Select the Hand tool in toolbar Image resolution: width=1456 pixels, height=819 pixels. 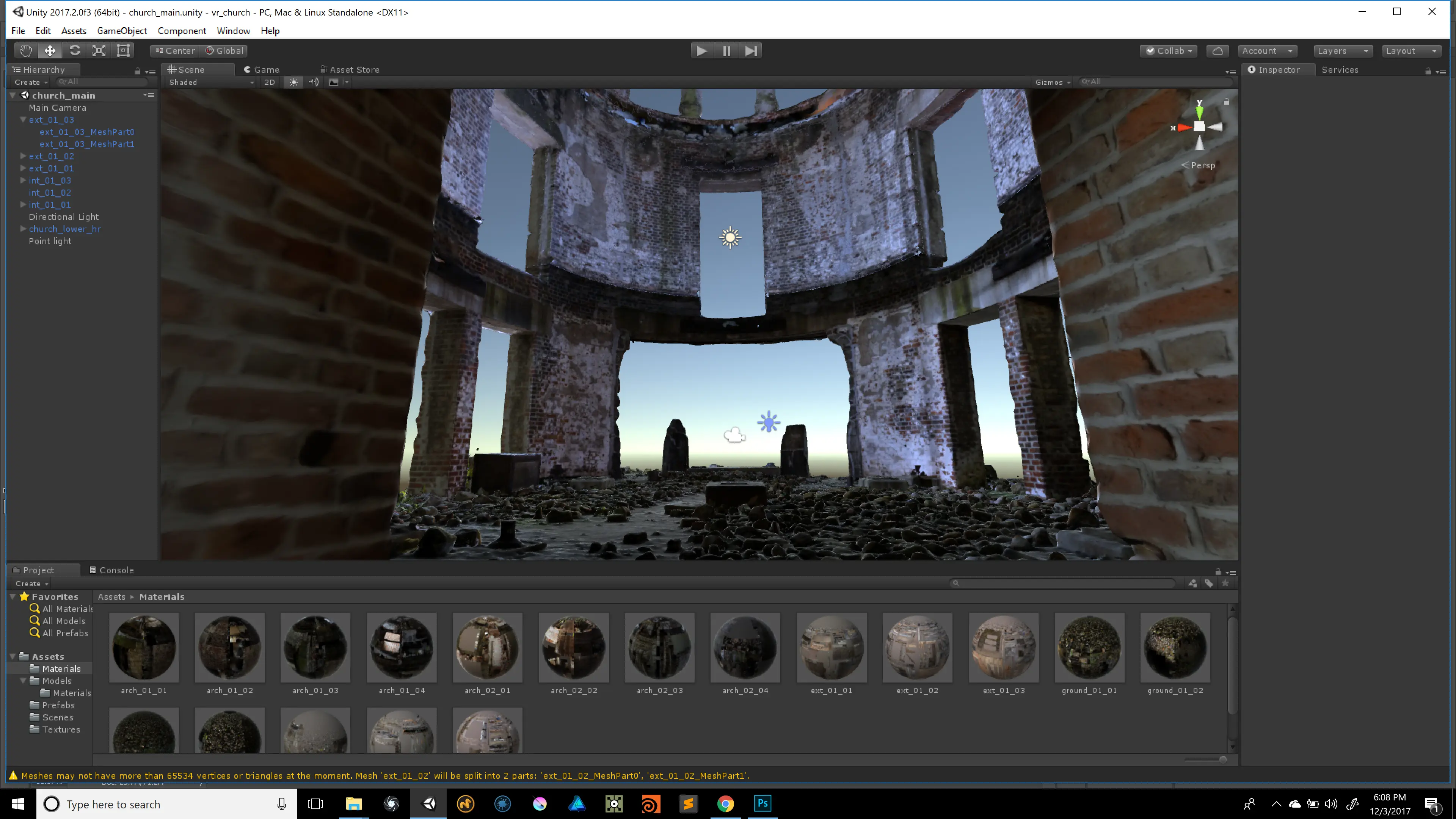pos(25,51)
